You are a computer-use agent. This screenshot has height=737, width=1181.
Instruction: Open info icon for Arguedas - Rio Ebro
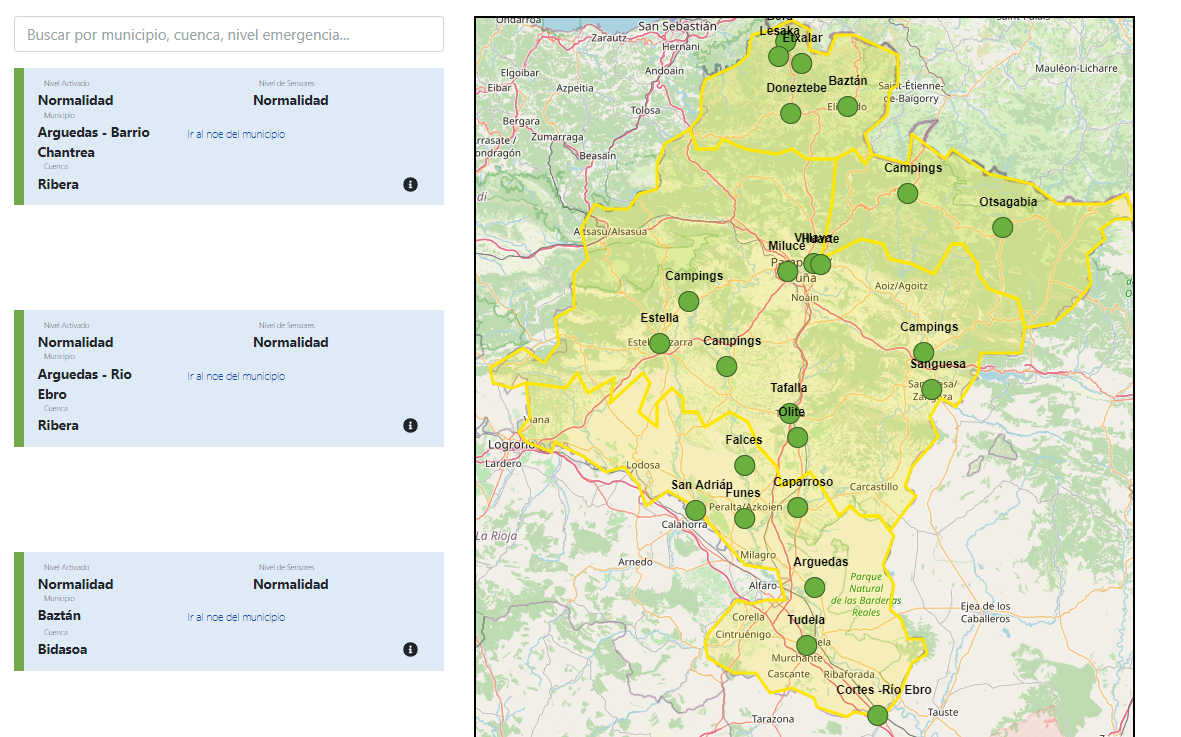(x=410, y=425)
